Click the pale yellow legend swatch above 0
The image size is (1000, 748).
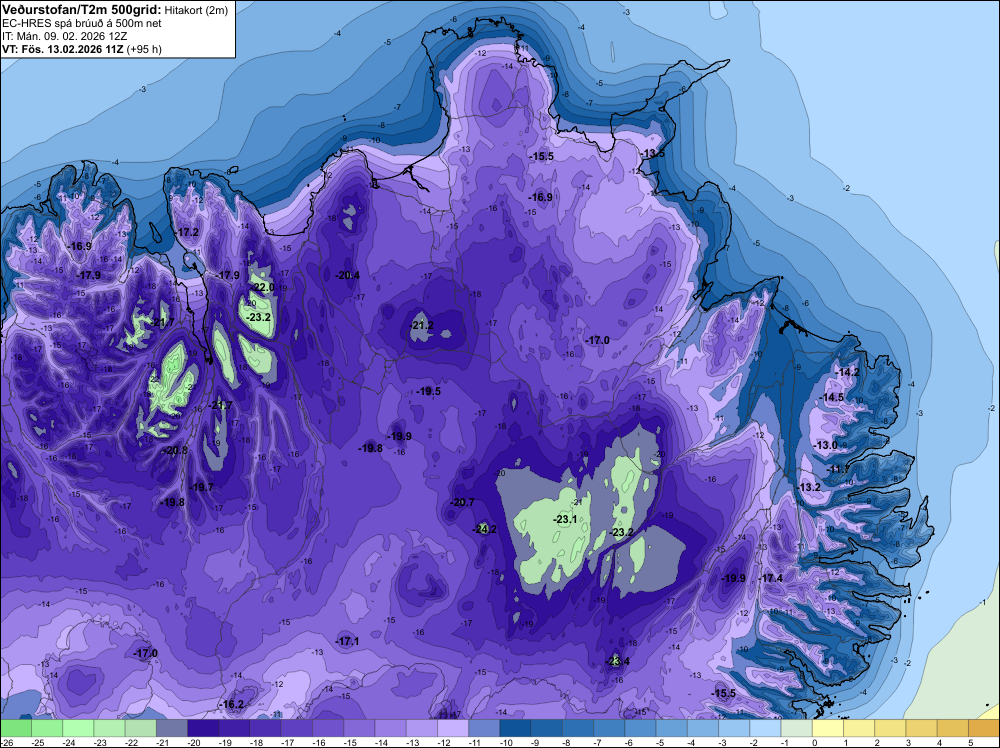click(828, 728)
